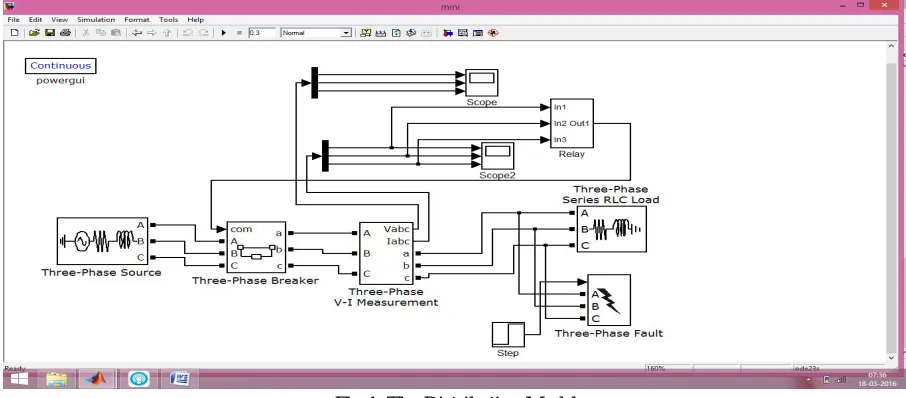906x398 pixels.
Task: Navigate back with the left arrow icon
Action: coord(137,33)
